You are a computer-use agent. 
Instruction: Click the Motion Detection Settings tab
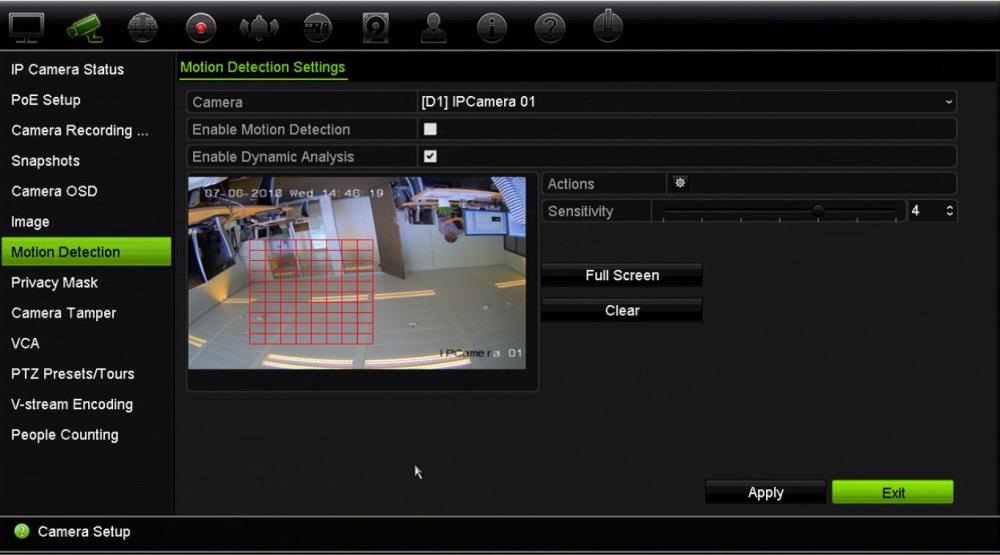point(263,68)
